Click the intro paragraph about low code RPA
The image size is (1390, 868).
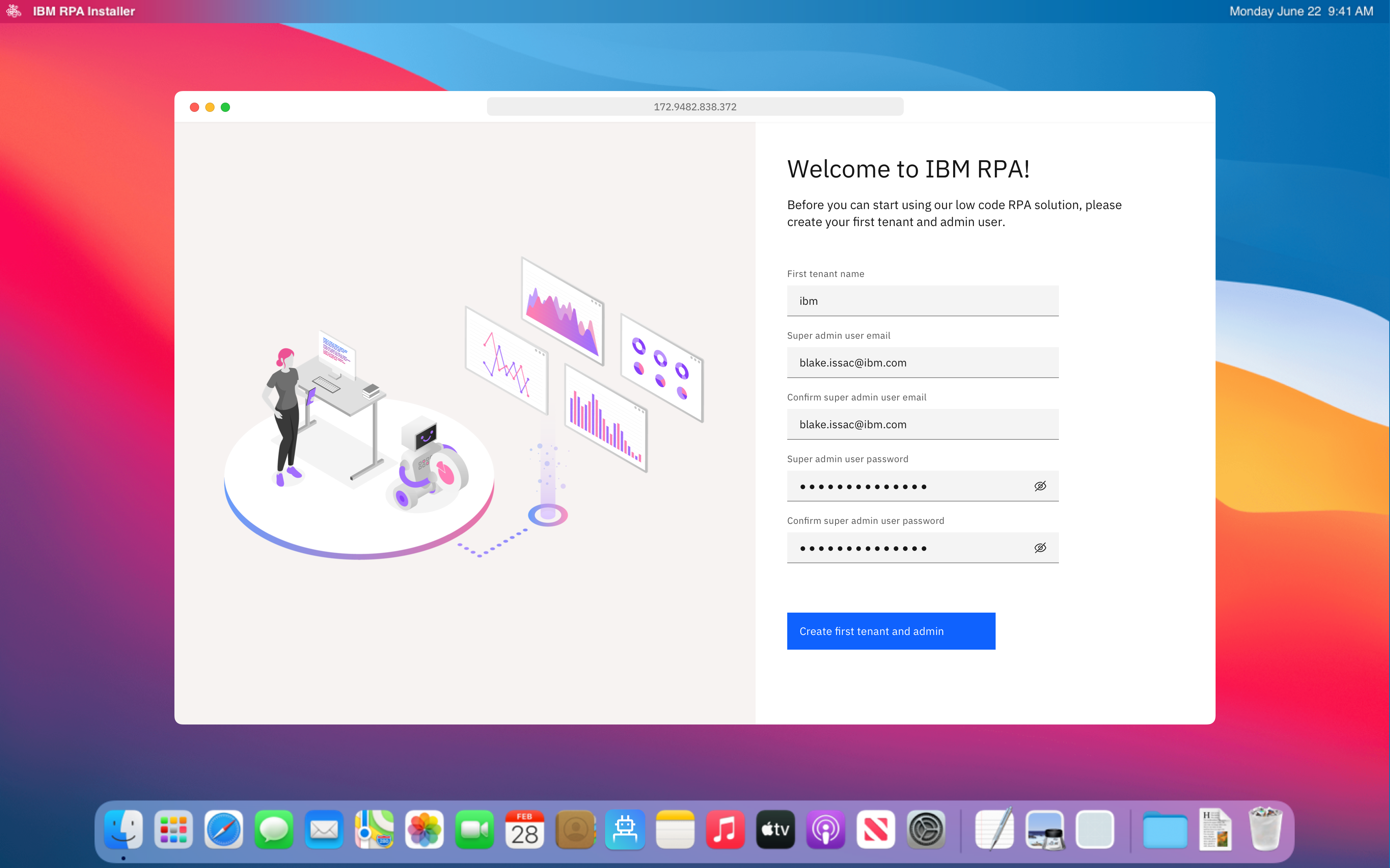(x=954, y=213)
